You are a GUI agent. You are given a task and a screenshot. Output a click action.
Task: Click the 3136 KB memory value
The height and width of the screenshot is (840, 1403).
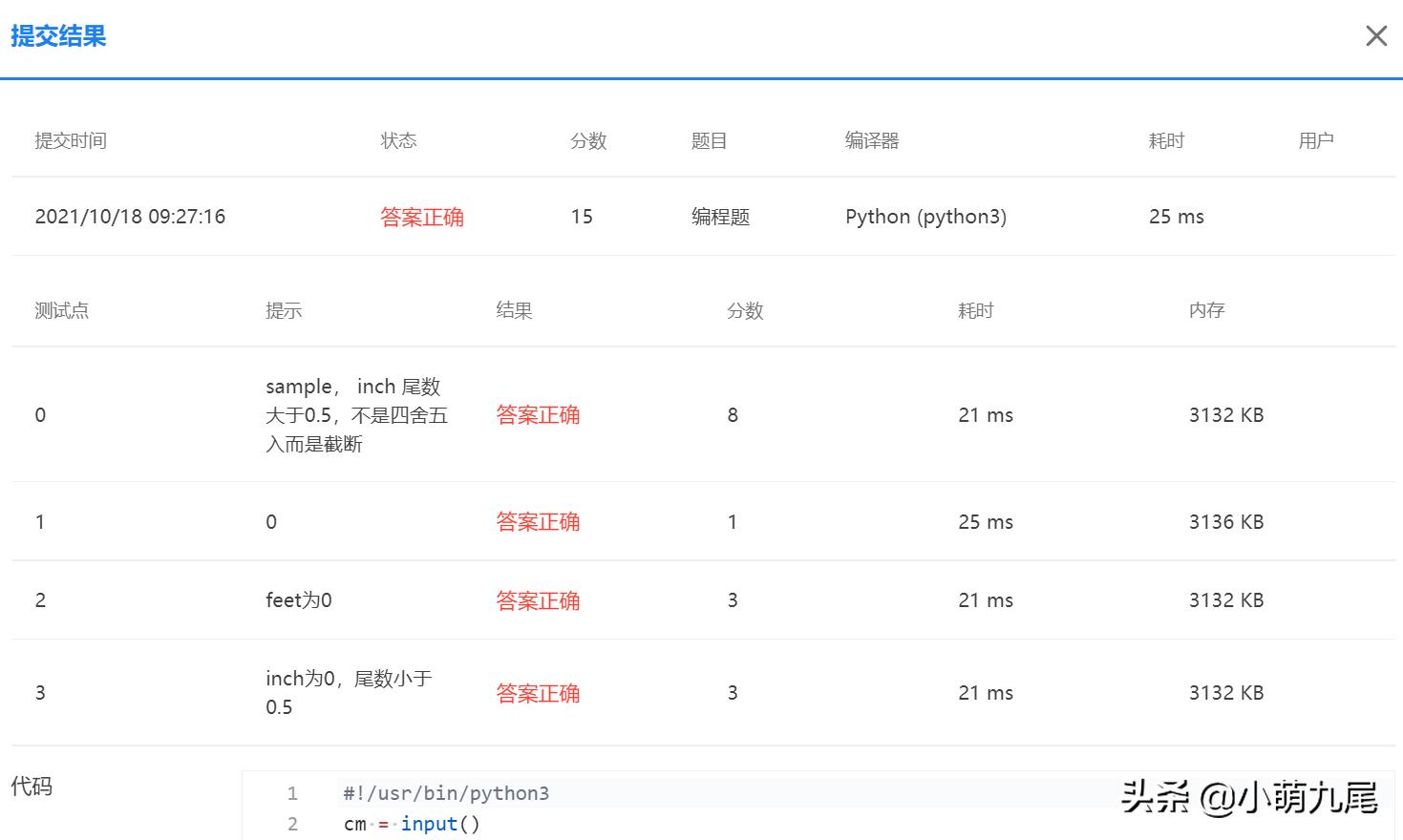(1225, 521)
